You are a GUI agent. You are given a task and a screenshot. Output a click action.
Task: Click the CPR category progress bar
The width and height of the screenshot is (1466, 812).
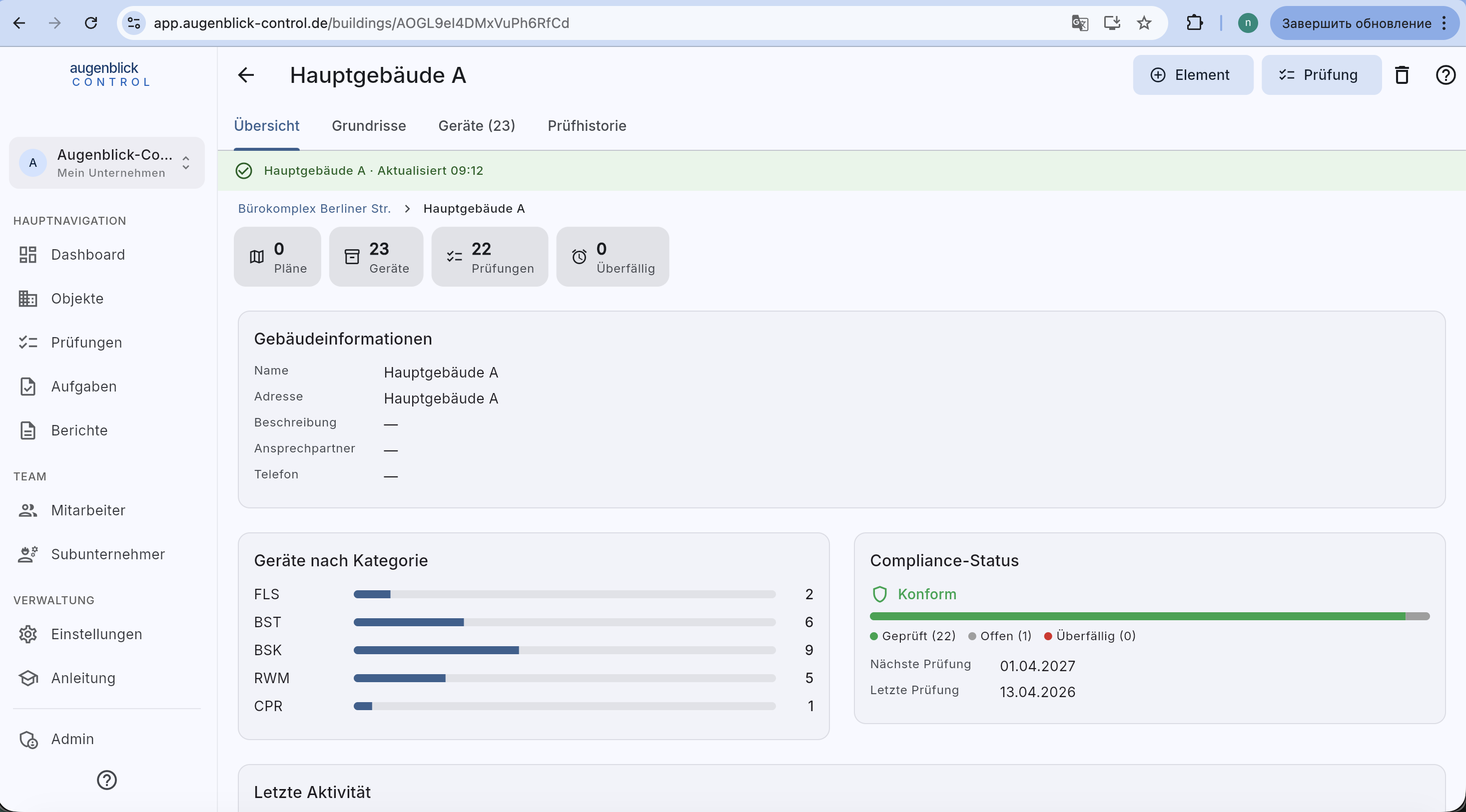click(565, 706)
